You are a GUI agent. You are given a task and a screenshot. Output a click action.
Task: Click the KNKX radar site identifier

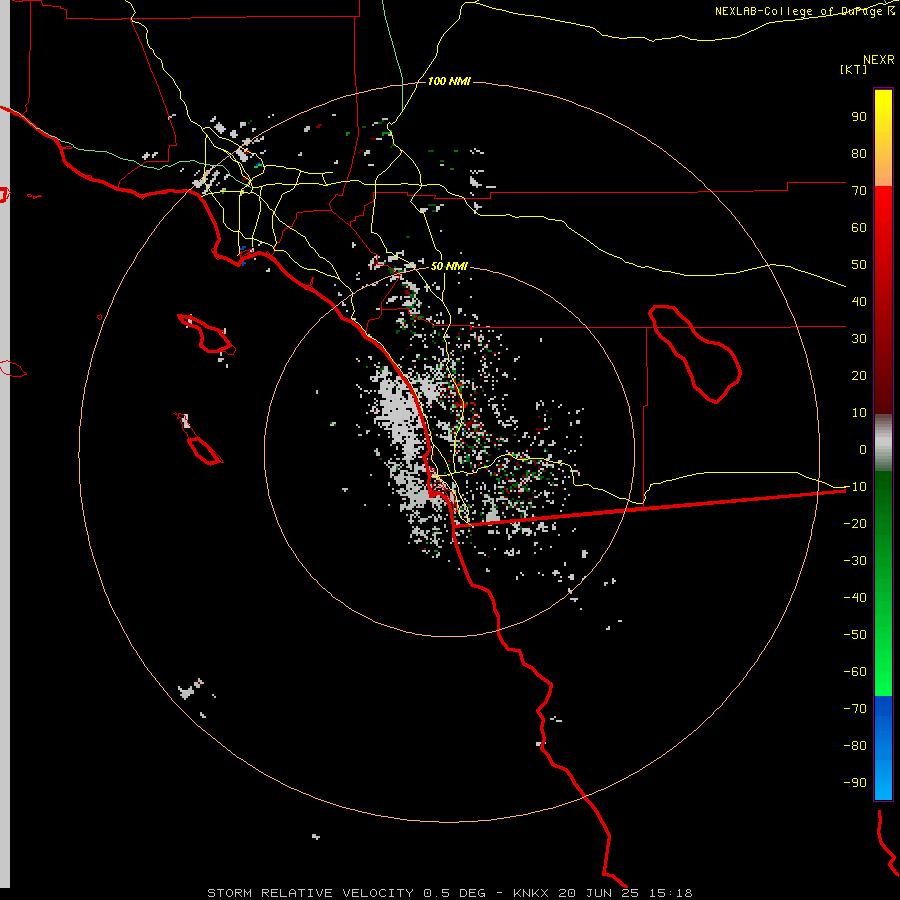(x=531, y=893)
